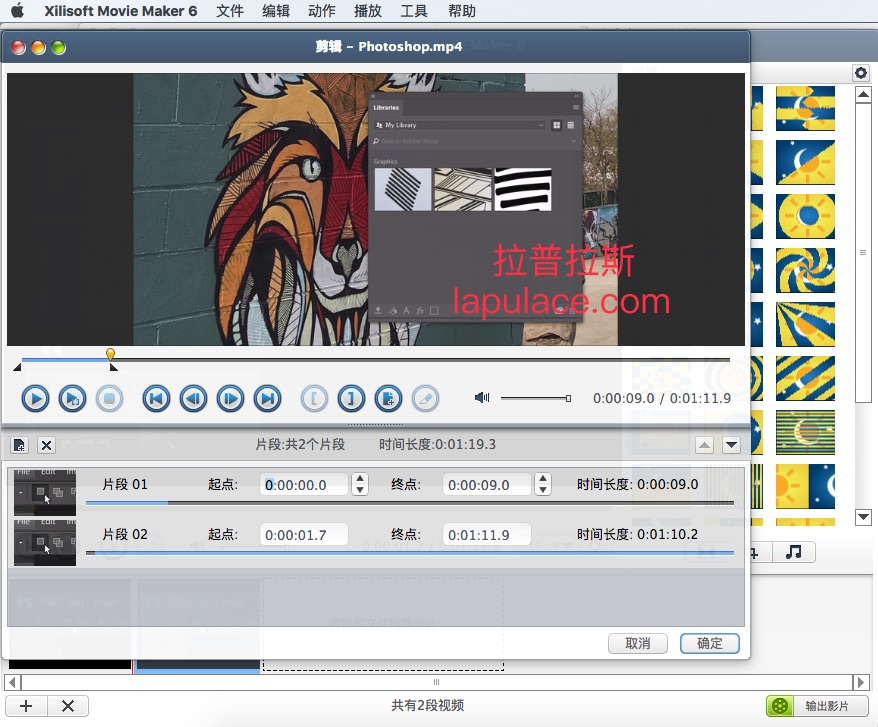Set the segment end point bracket

(351, 399)
